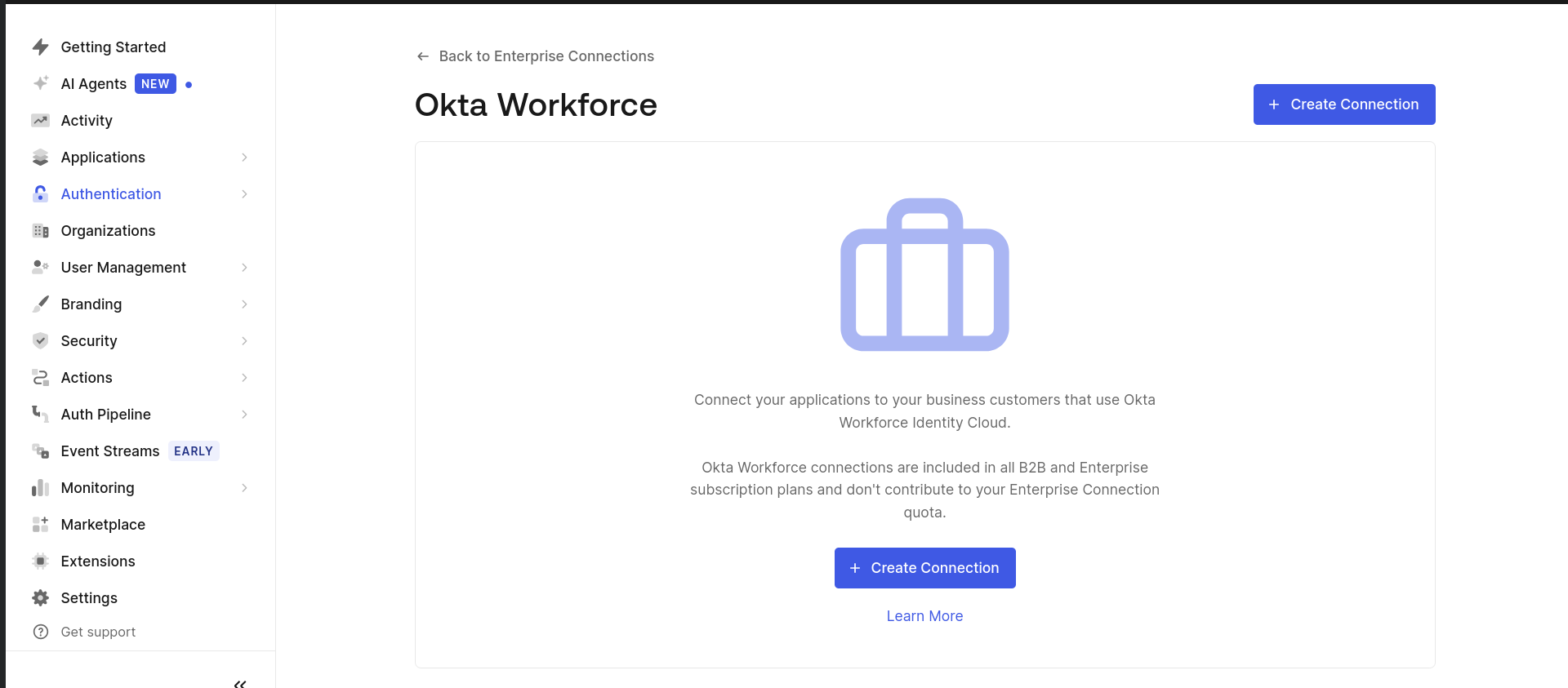Go to the Activity page
Screen dimensions: 1568x688
pos(87,121)
